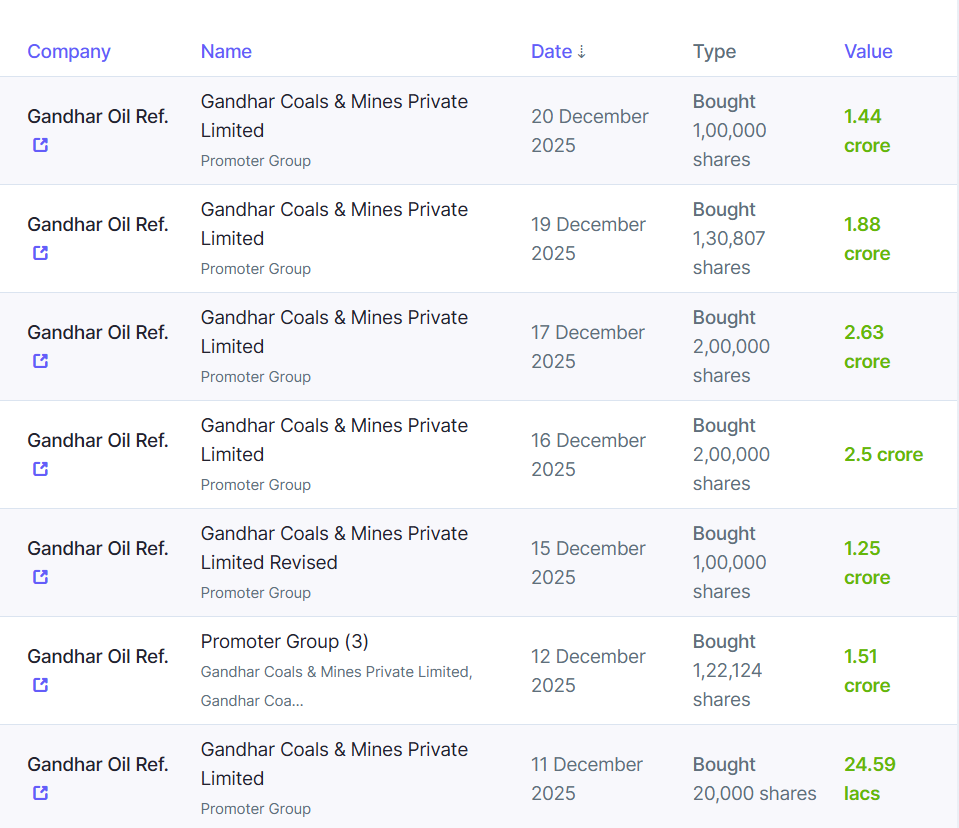
Task: Open external link icon in 20 December row
Action: 40,145
